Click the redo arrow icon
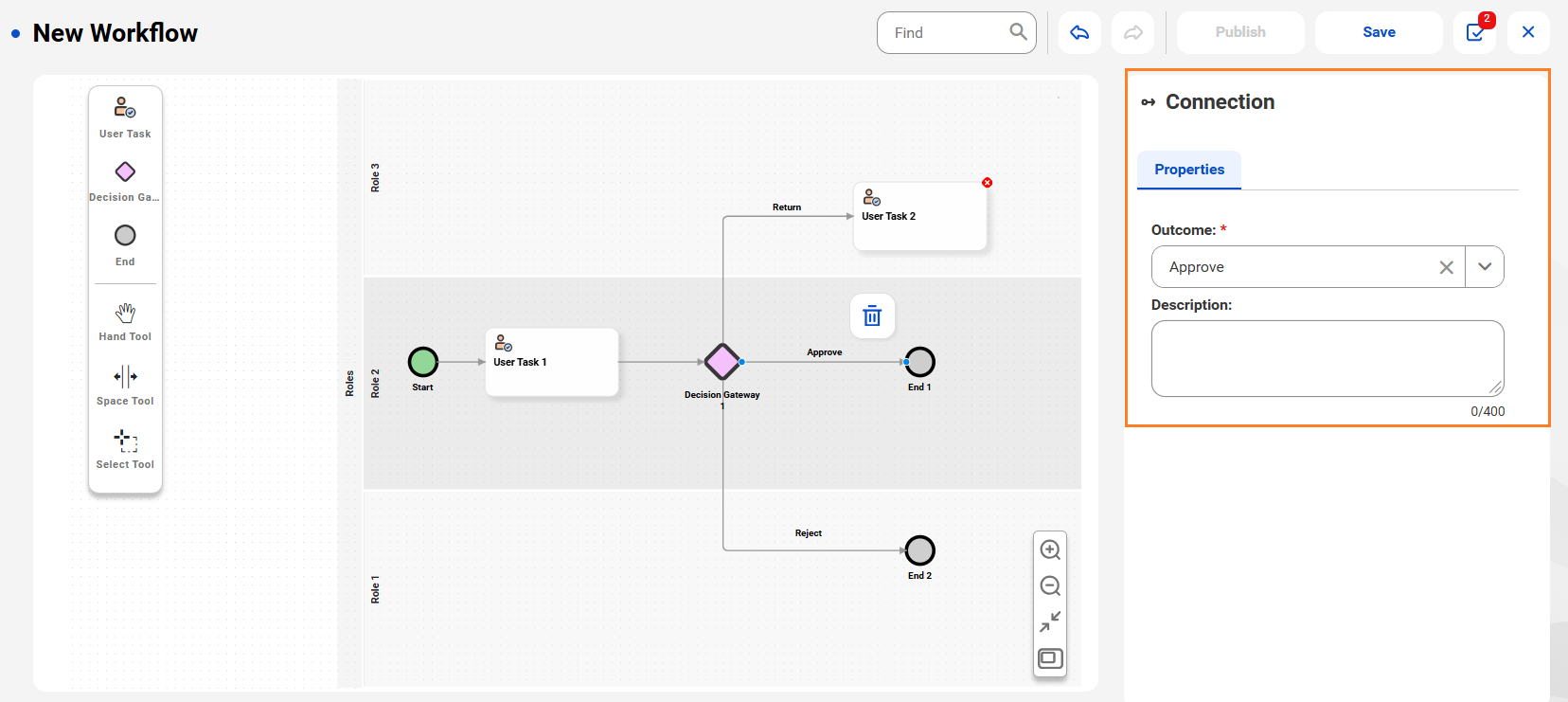 (1133, 32)
